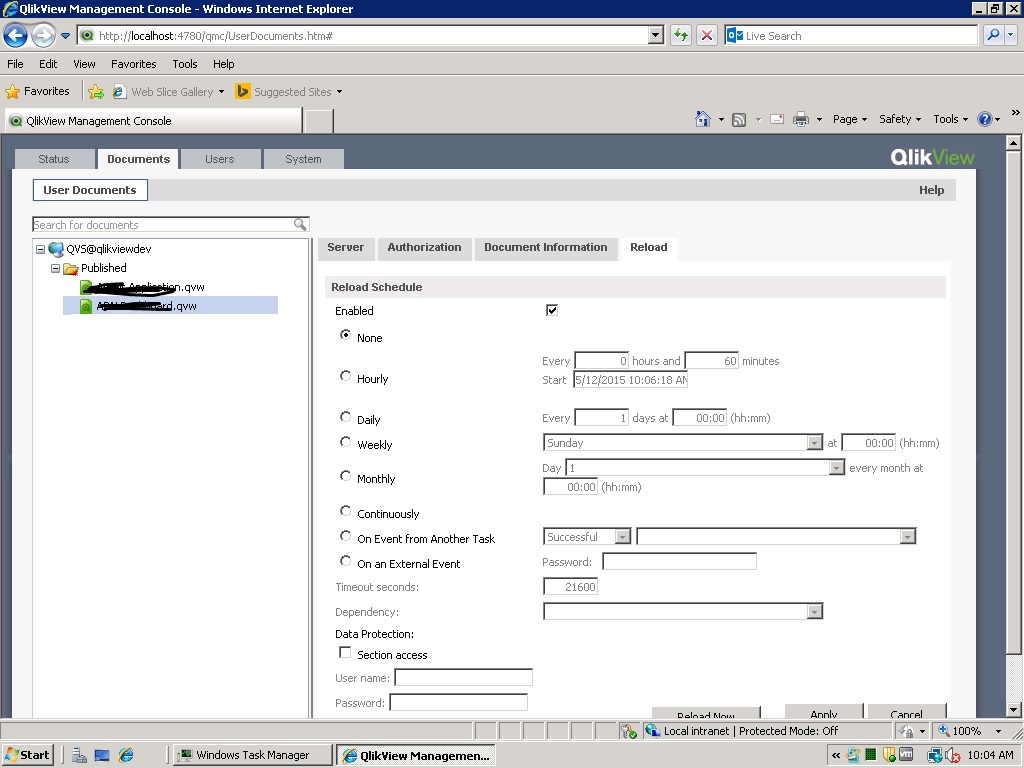This screenshot has height=768, width=1024.
Task: Click the Print icon in command bar
Action: (800, 119)
